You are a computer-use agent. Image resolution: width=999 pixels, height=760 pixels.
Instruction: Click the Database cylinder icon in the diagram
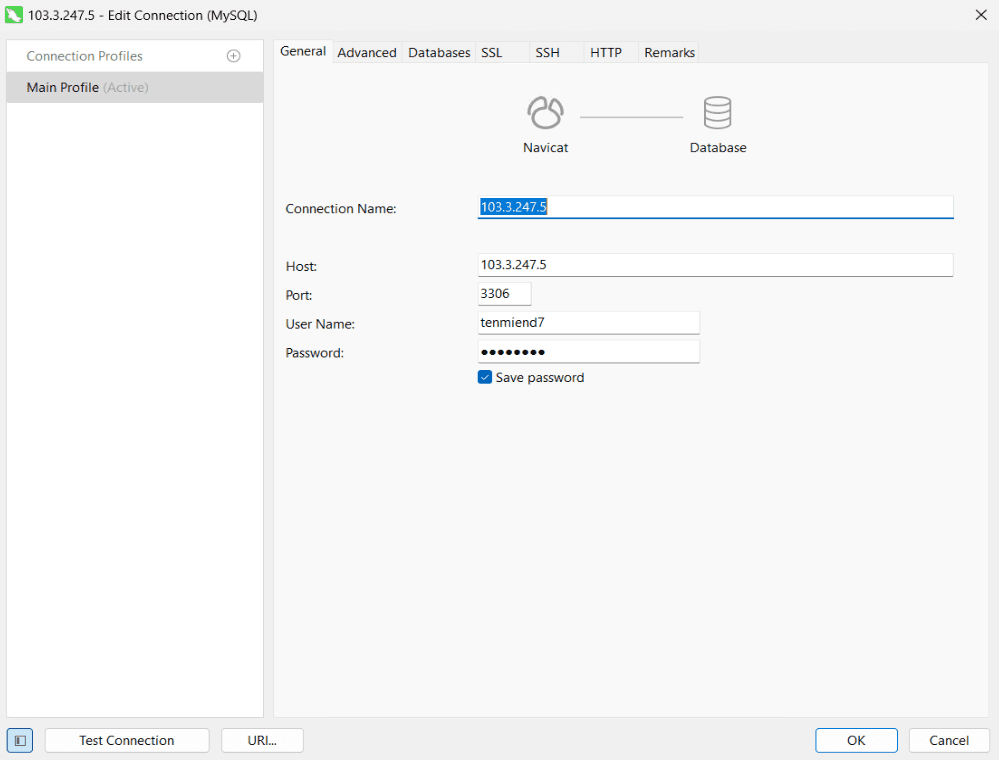[x=717, y=113]
